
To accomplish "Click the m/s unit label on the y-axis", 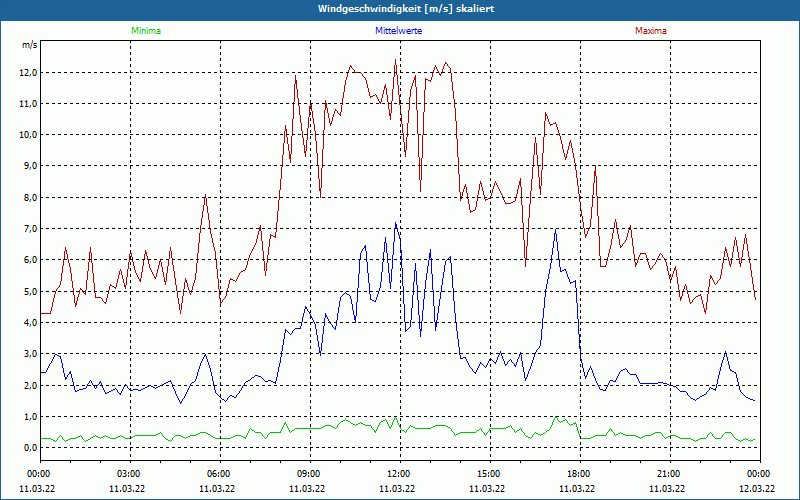I will [30, 45].
